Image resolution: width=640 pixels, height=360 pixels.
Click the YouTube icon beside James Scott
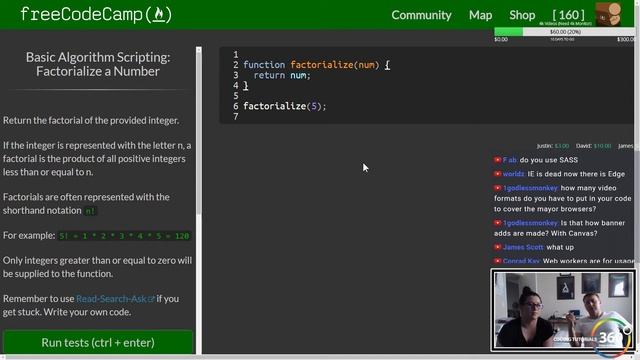(x=497, y=247)
